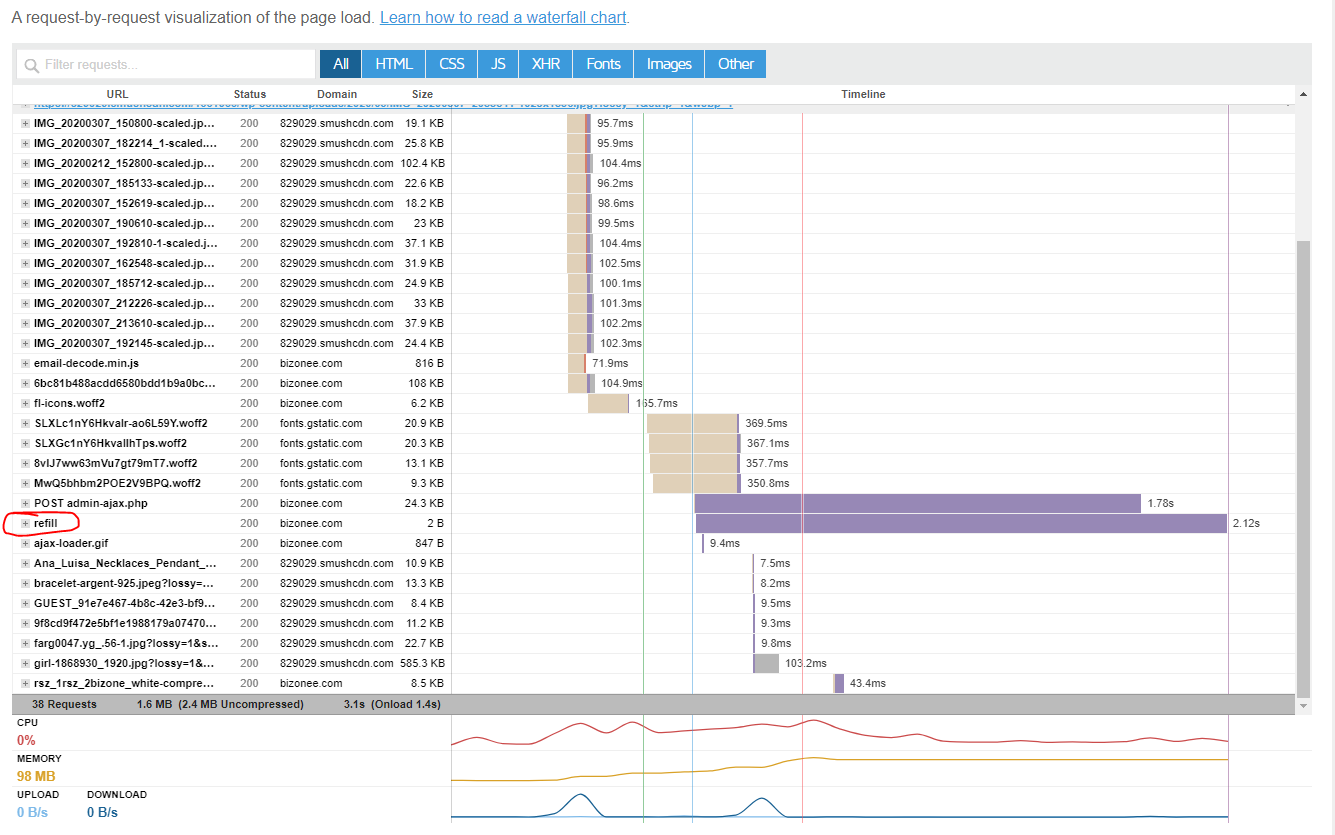Focus the Filter requests input field
This screenshot has height=835, width=1335.
coord(166,64)
